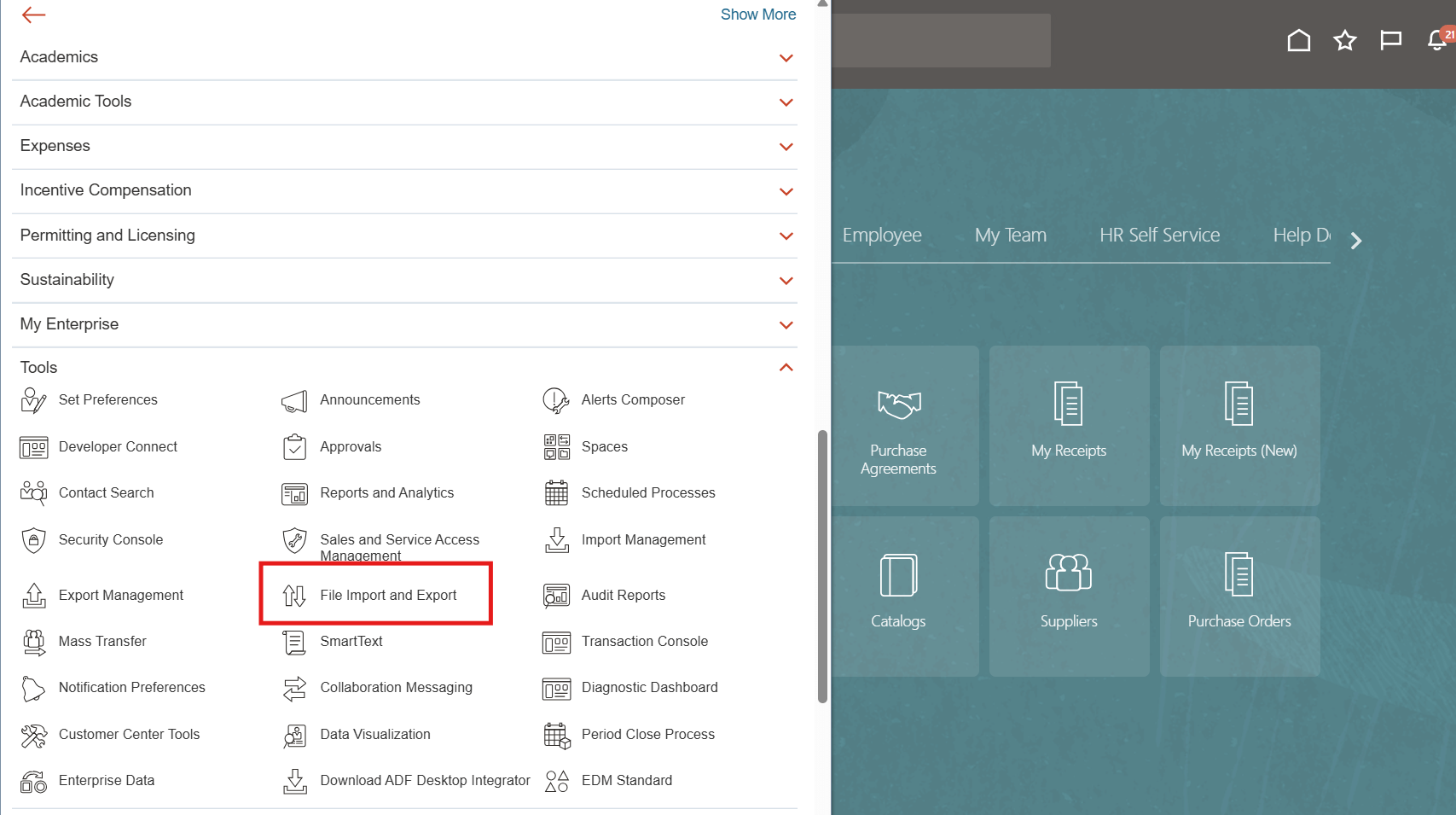Expand the My Enterprise section
The width and height of the screenshot is (1456, 815).
click(786, 325)
